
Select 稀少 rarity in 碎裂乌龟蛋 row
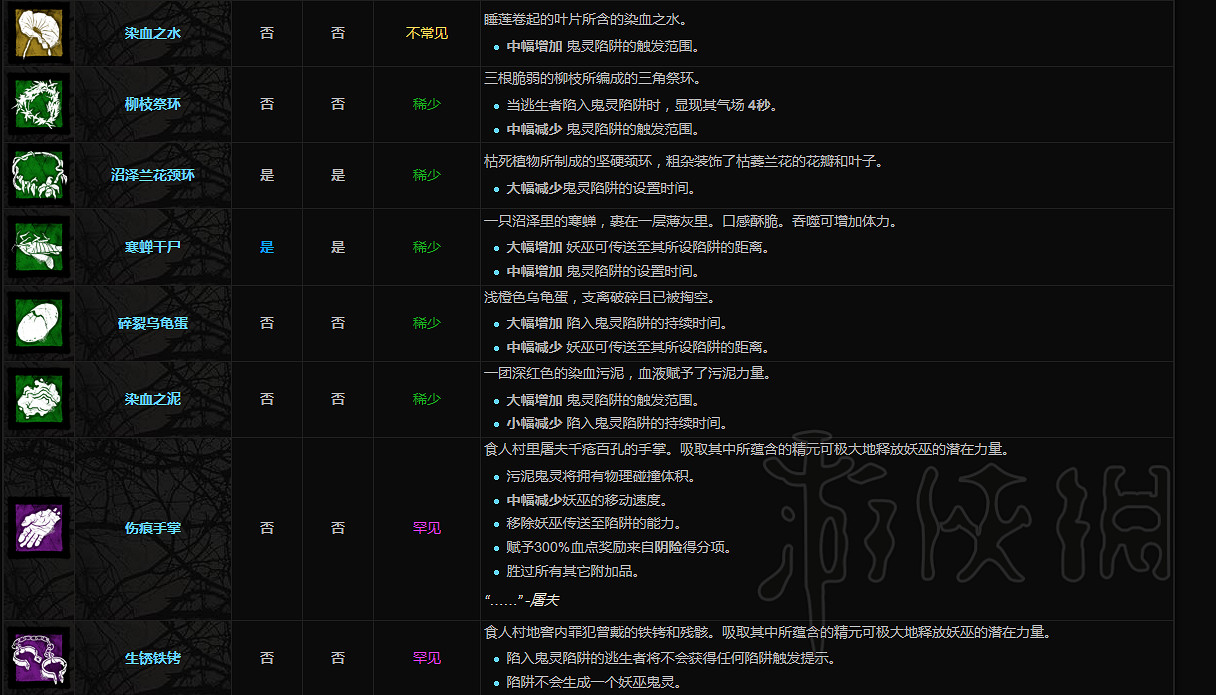coord(425,323)
